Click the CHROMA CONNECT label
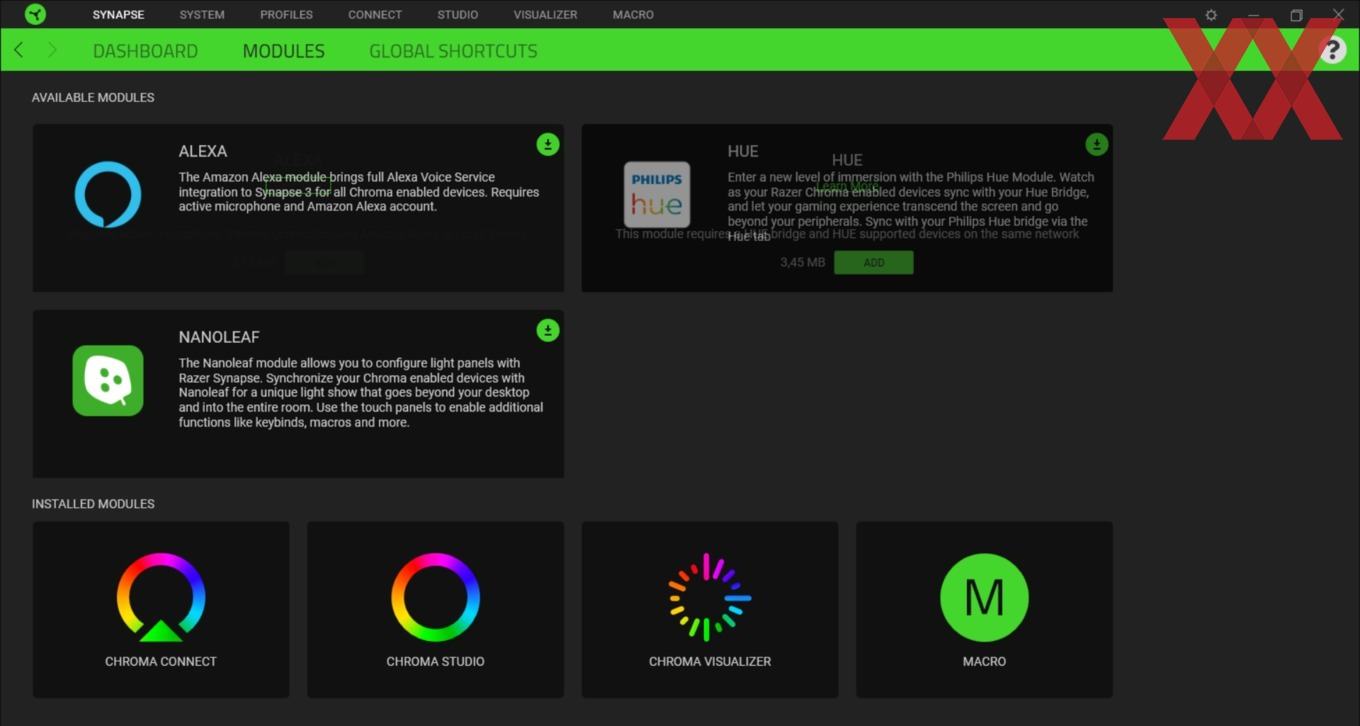 pyautogui.click(x=161, y=662)
